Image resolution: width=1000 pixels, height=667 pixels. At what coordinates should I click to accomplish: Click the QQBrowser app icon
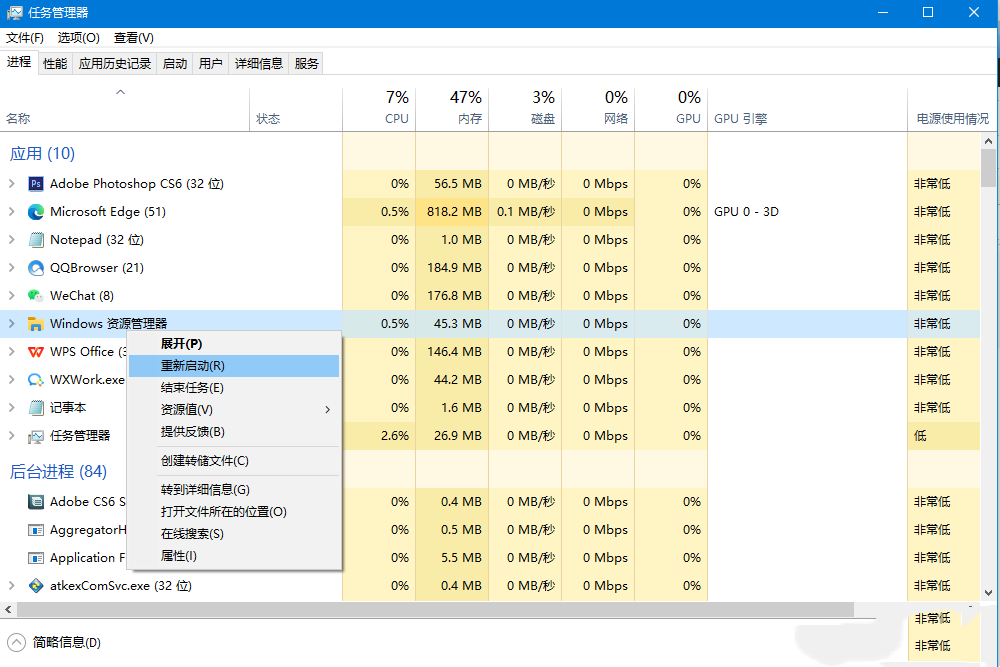coord(34,267)
